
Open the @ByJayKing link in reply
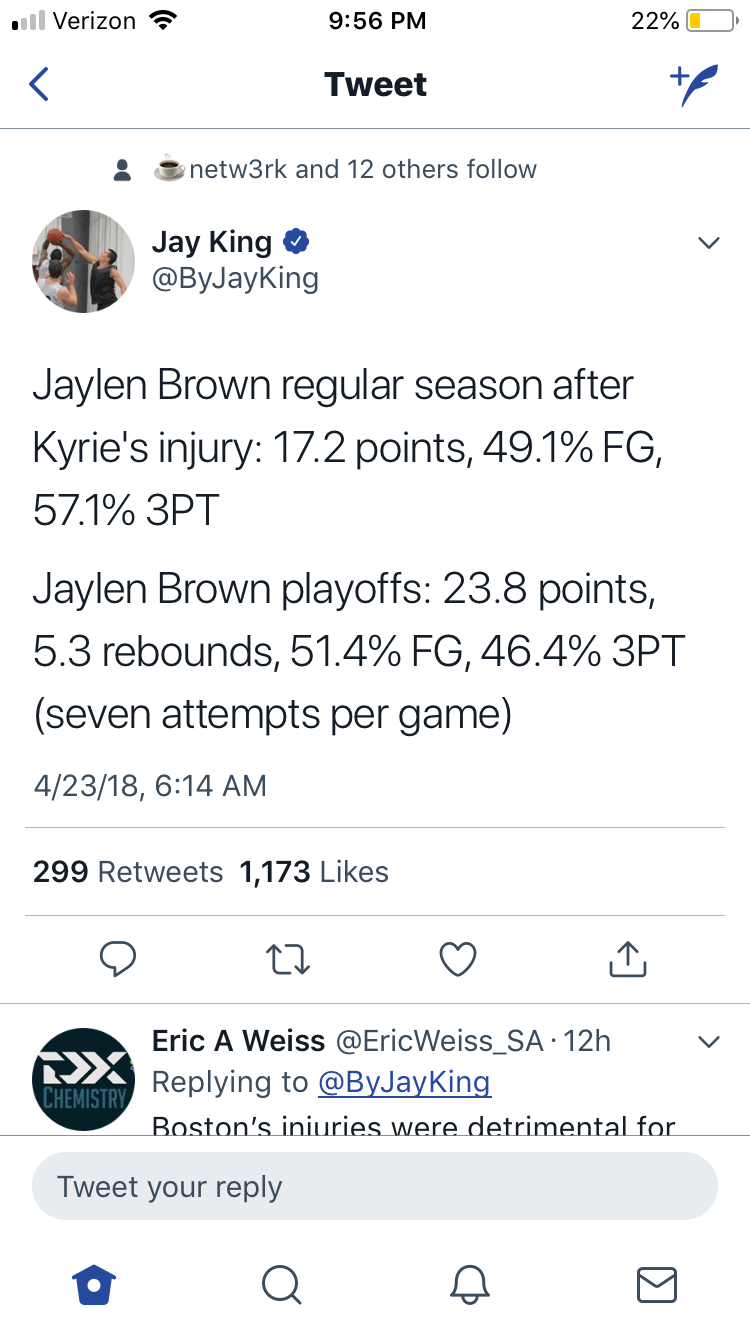(404, 1082)
